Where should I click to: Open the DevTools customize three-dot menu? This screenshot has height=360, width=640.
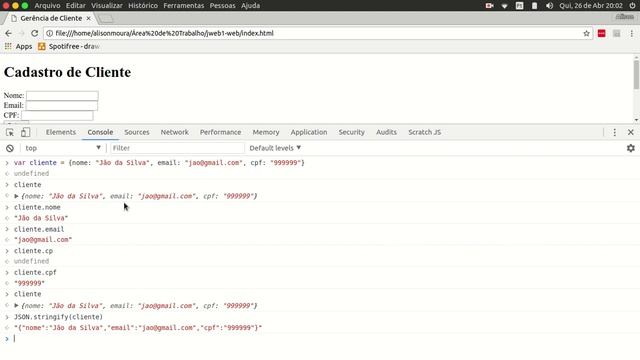click(x=615, y=132)
